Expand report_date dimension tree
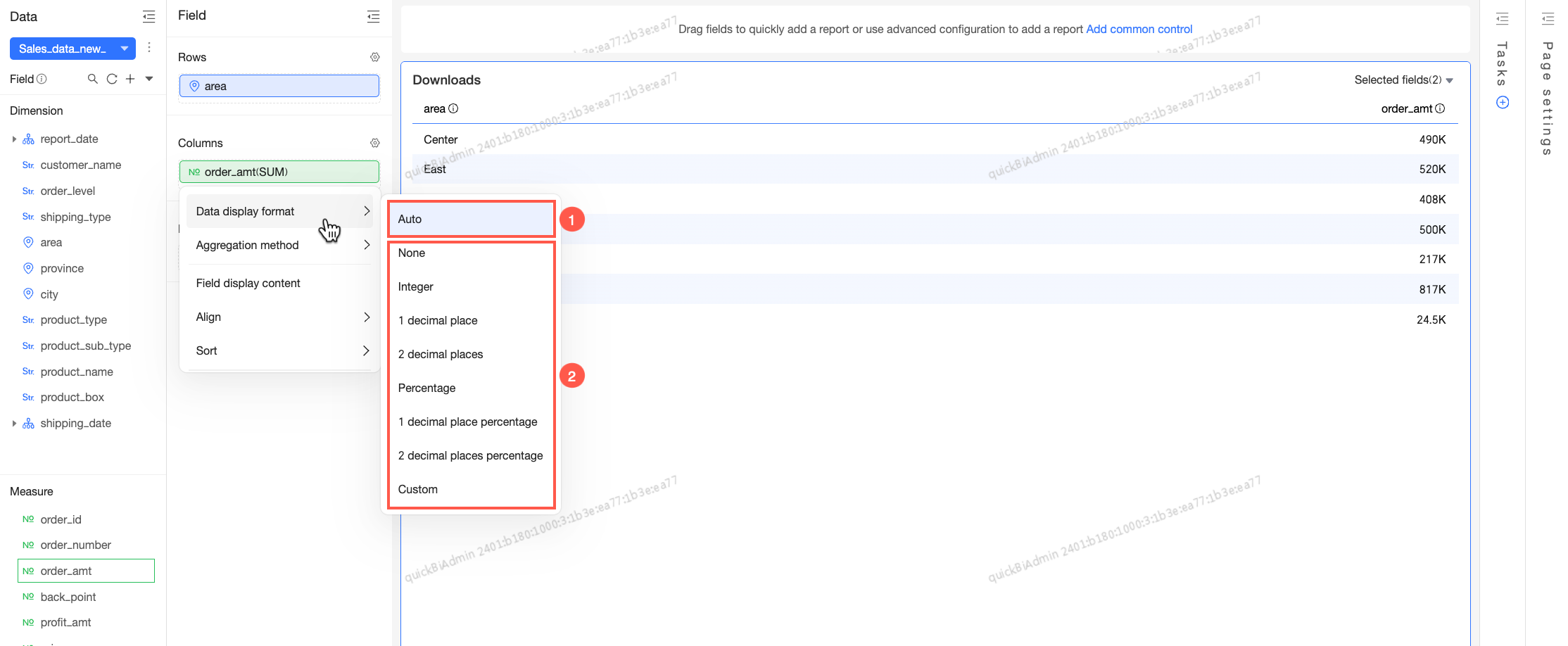The width and height of the screenshot is (1568, 646). click(14, 139)
